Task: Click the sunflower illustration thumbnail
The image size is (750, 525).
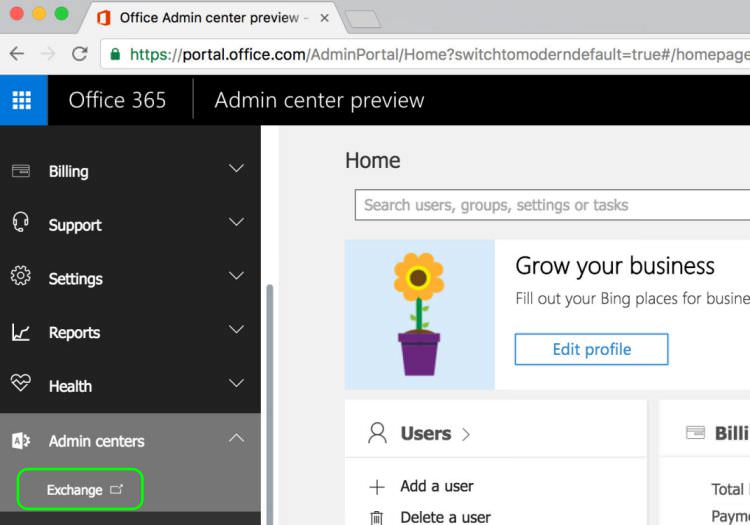Action: pyautogui.click(x=419, y=314)
